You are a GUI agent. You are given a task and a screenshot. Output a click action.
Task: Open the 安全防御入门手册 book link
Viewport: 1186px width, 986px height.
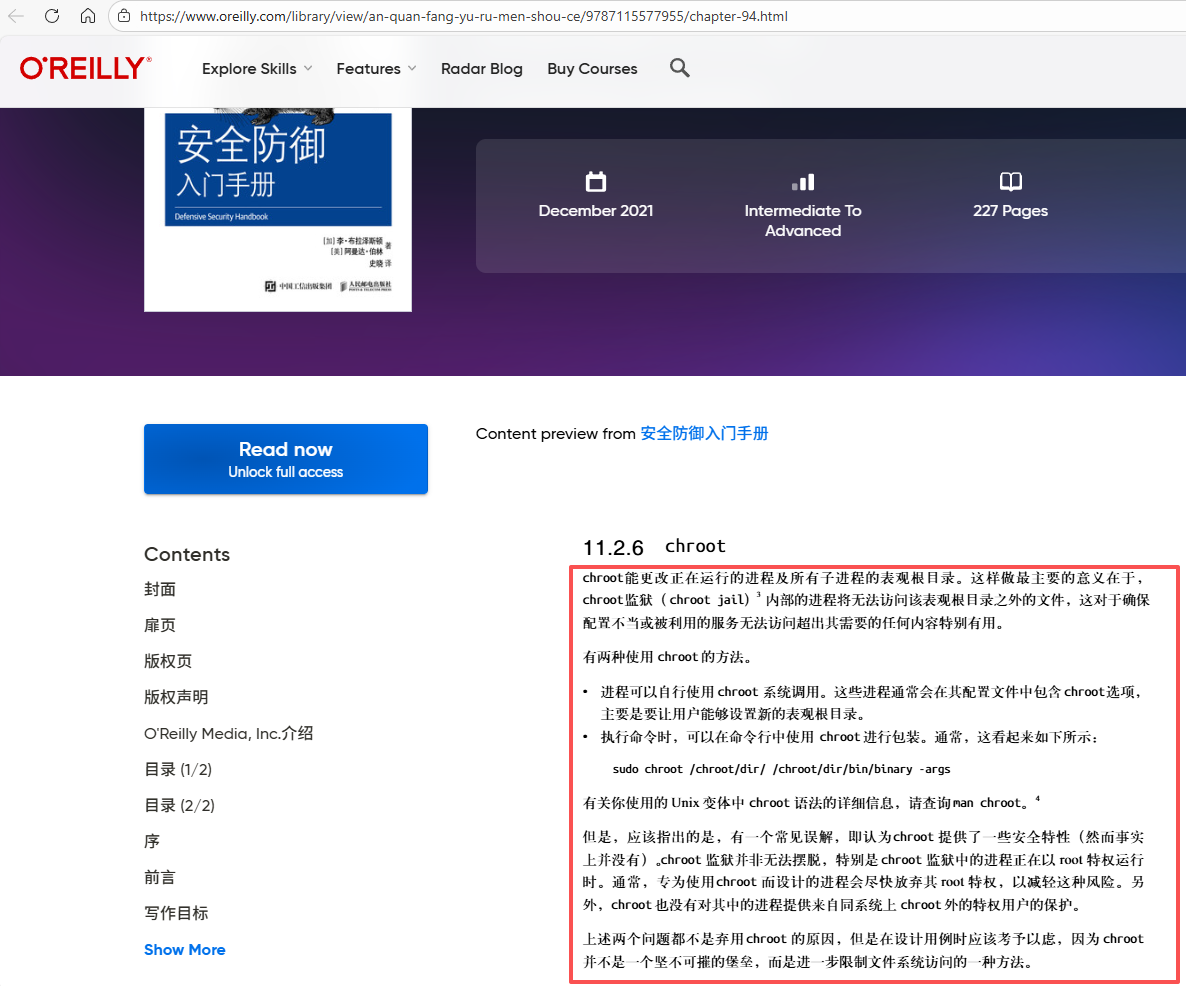(x=704, y=433)
